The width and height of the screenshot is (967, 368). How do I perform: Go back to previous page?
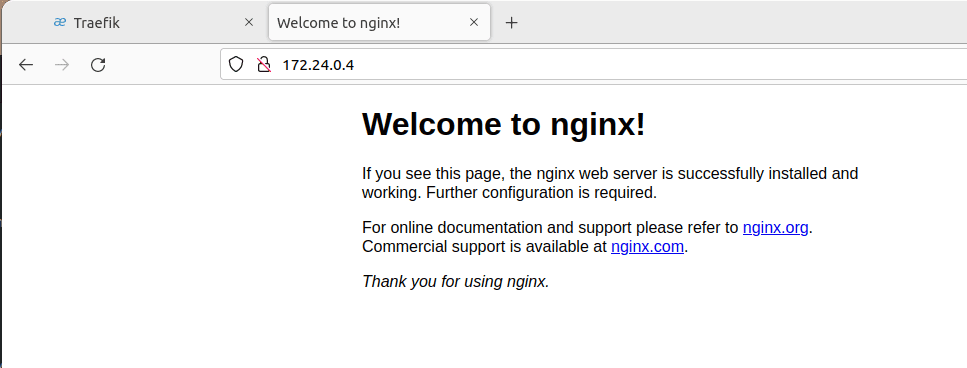tap(26, 65)
